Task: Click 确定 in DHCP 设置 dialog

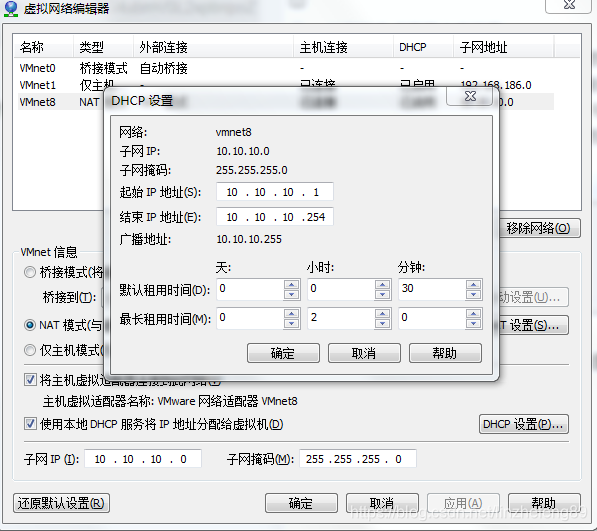Action: pos(283,353)
